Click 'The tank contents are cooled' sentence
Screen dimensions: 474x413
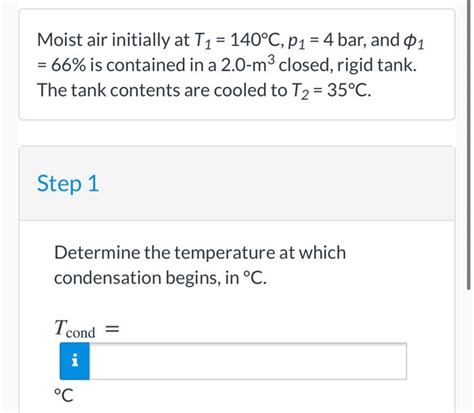[x=158, y=90]
